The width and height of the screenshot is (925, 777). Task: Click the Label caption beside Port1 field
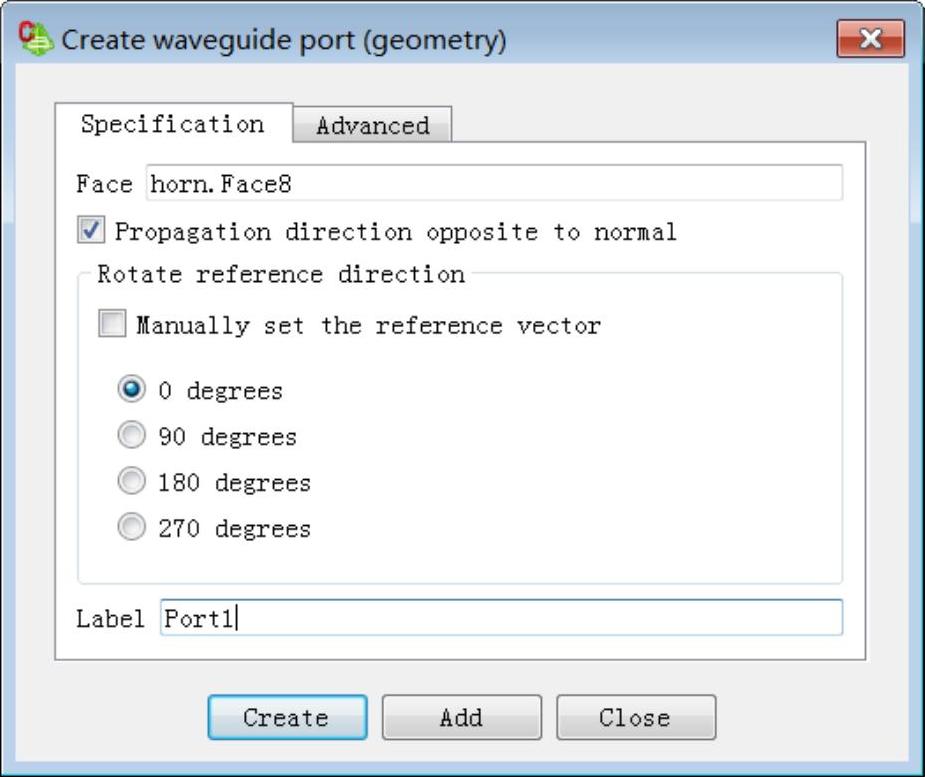[110, 619]
